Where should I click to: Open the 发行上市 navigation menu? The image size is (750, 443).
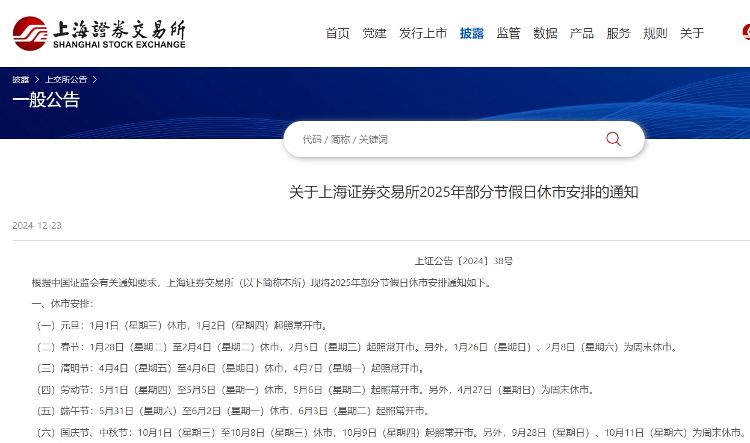[x=423, y=33]
